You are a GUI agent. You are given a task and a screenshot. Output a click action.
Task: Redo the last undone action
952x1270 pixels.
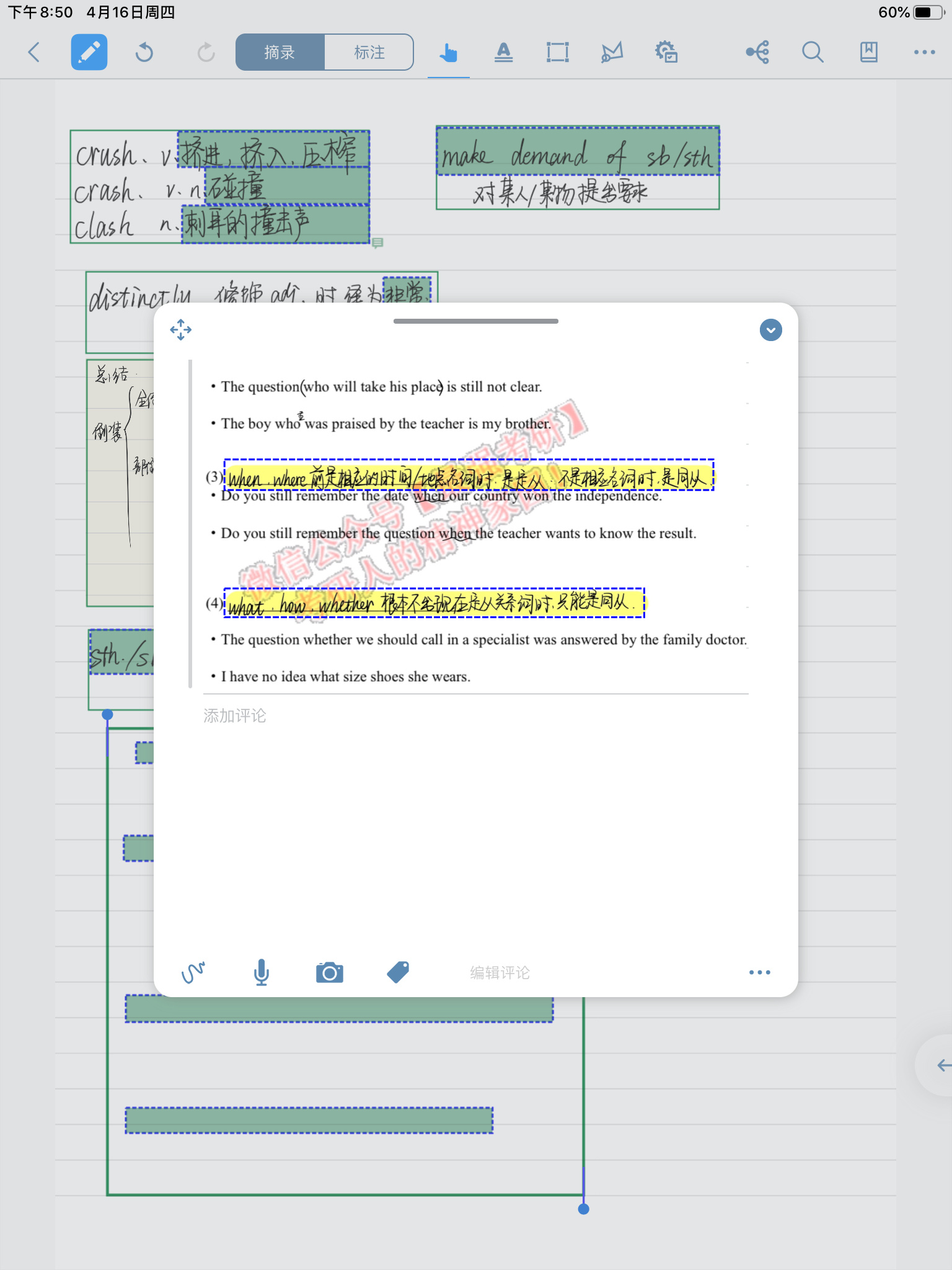206,53
